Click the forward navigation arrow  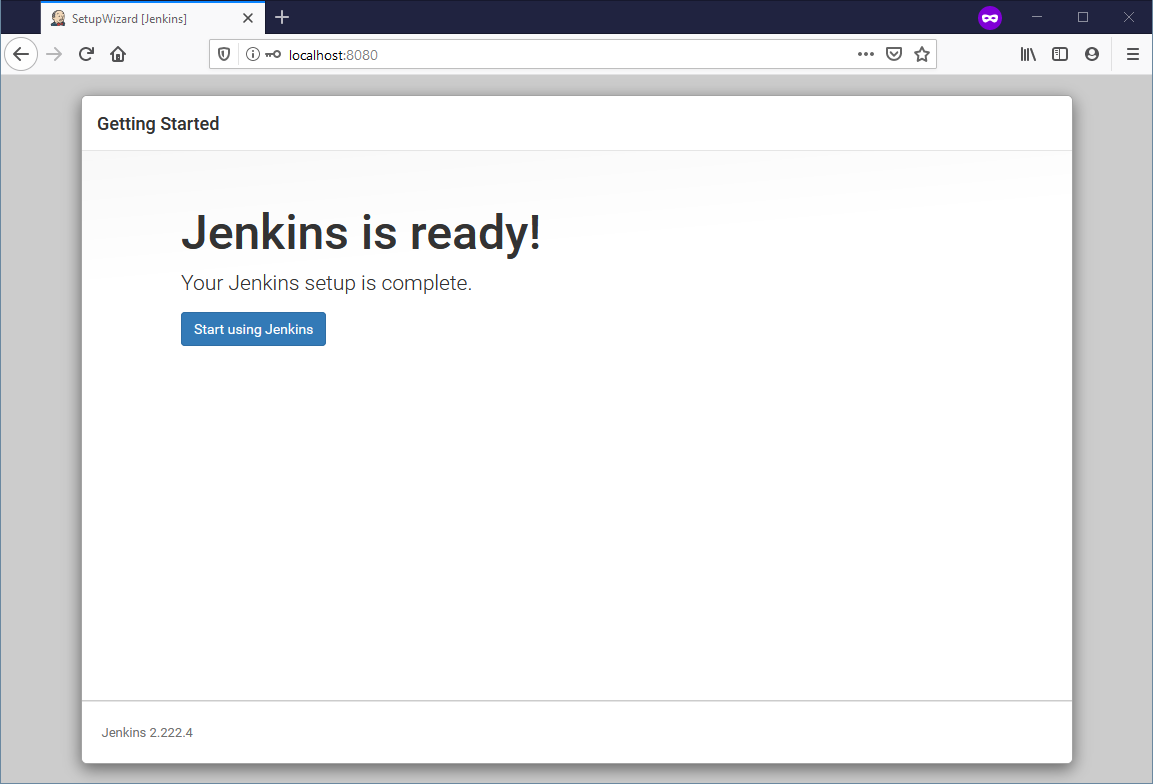point(54,54)
